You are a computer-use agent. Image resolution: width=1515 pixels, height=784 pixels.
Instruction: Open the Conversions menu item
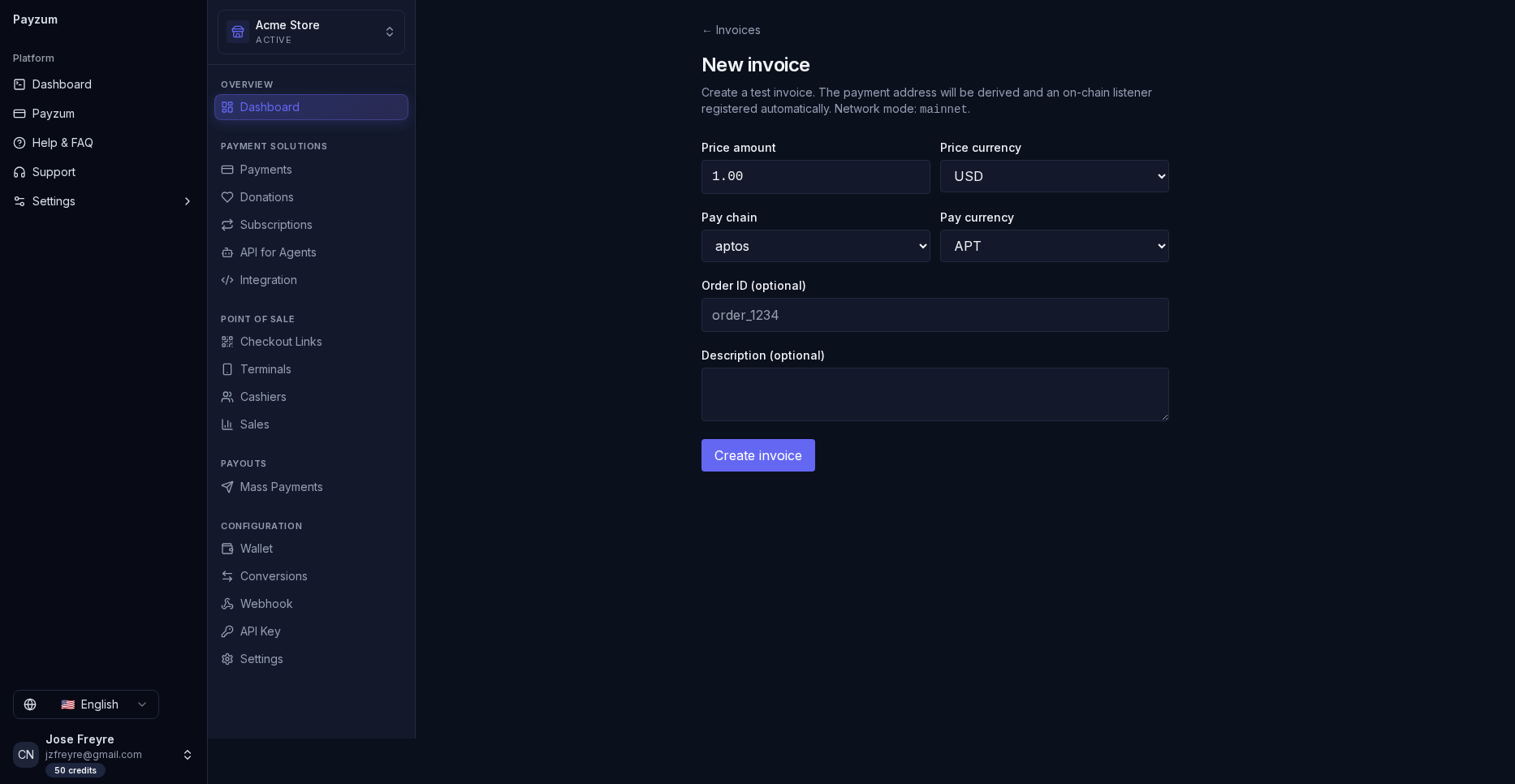point(311,576)
